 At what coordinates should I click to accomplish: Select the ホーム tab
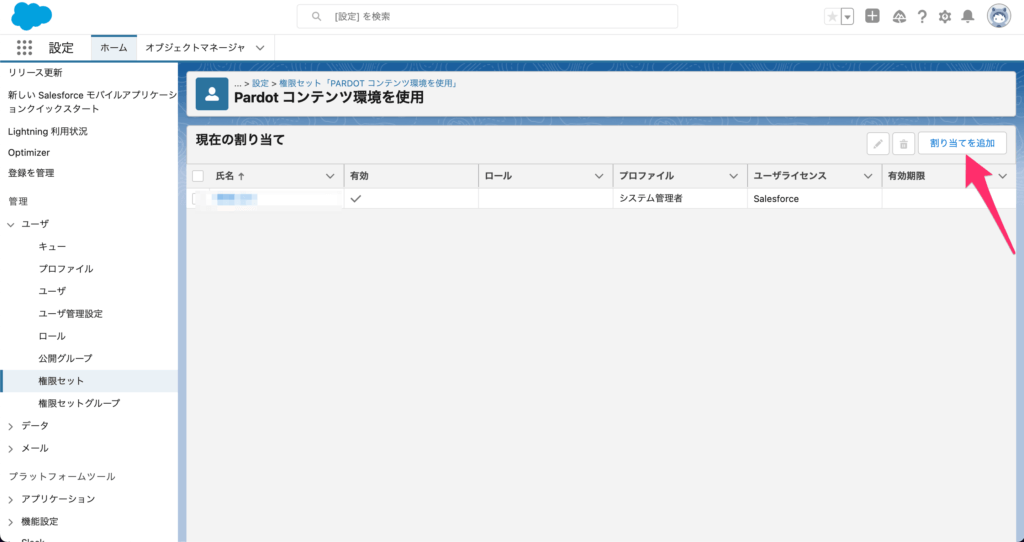click(114, 48)
